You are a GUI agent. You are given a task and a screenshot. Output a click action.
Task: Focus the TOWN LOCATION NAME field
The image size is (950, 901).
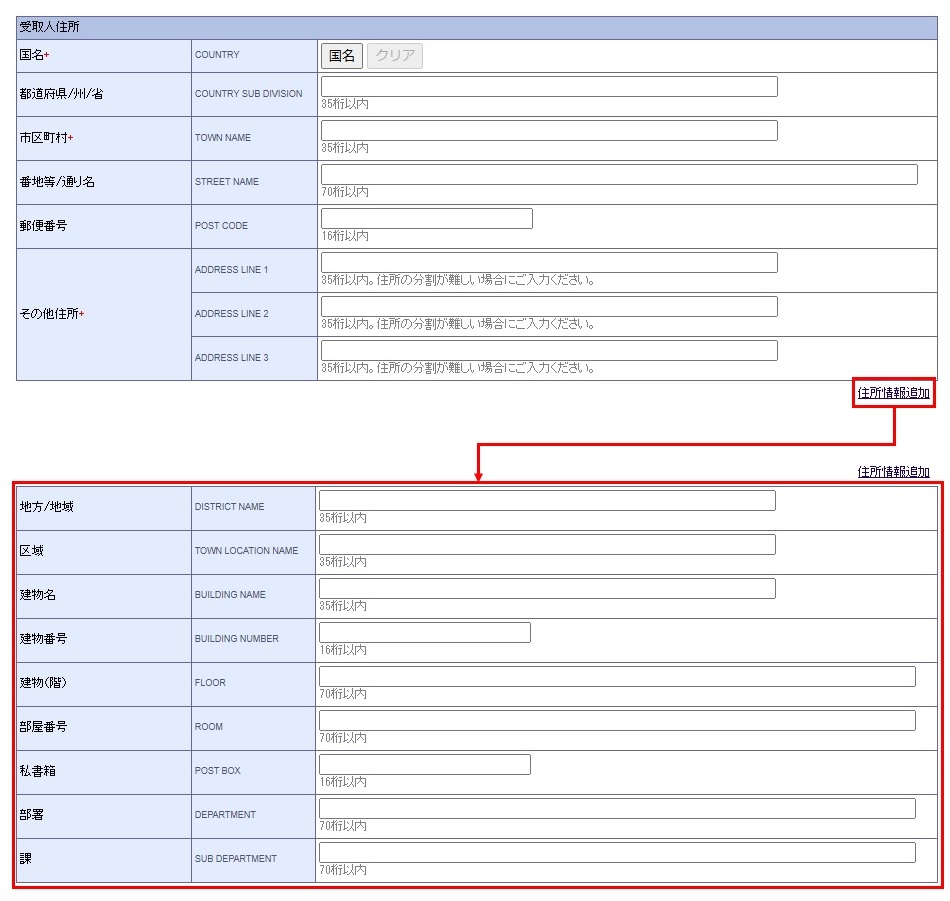click(x=546, y=545)
